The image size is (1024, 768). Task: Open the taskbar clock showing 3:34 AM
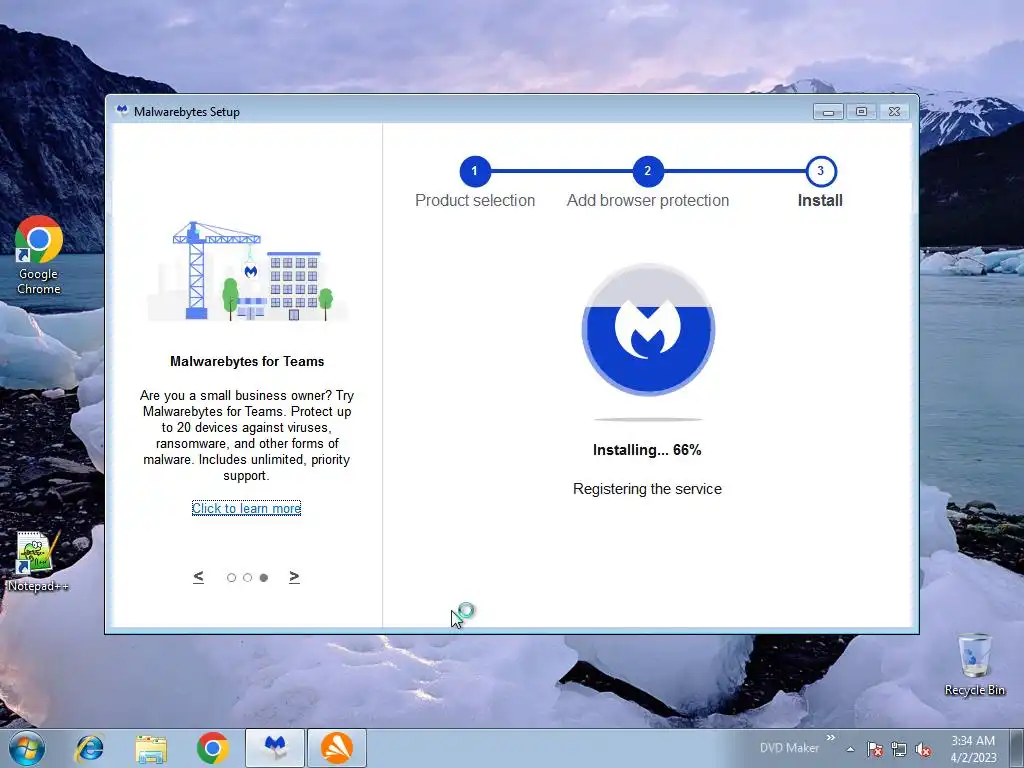tap(973, 749)
